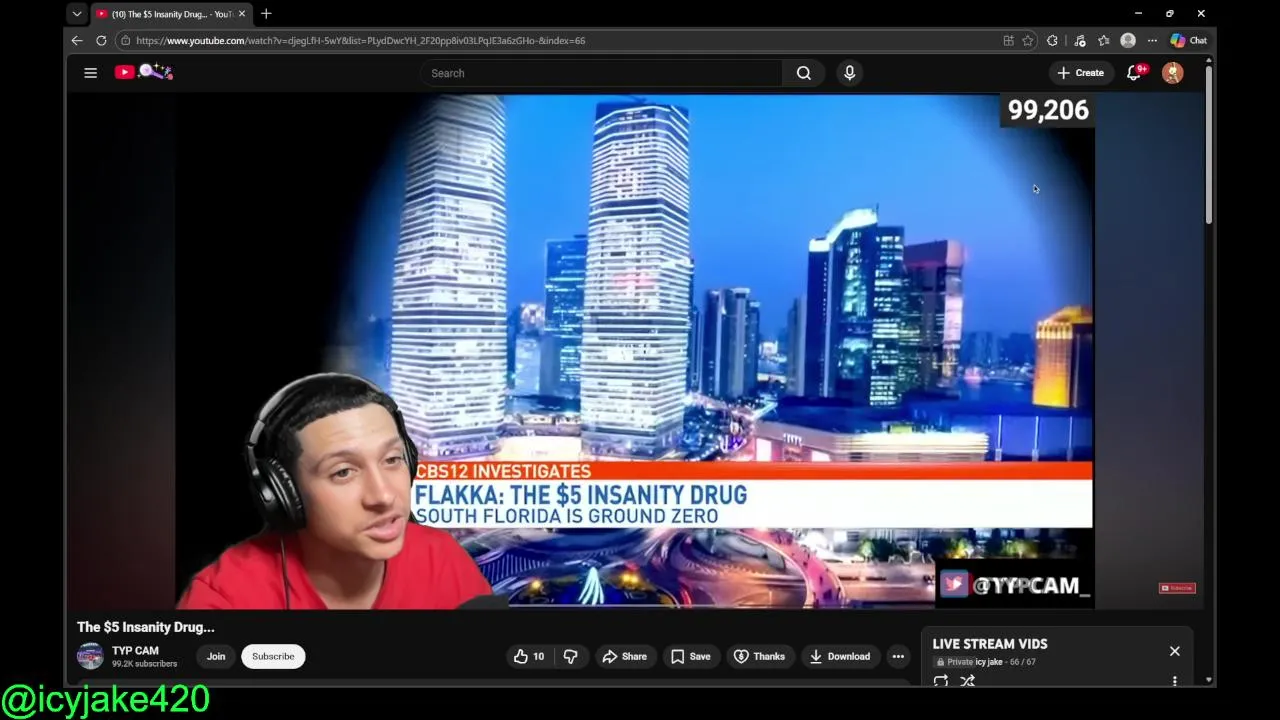
Task: Open Create menu
Action: tap(1081, 73)
